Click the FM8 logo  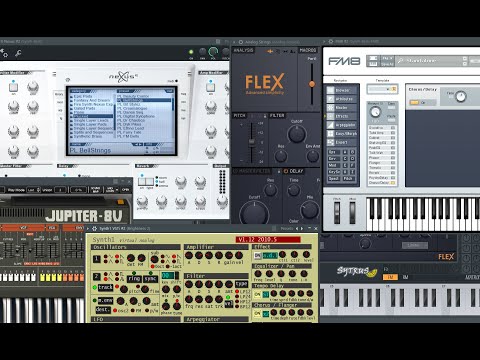click(x=344, y=61)
